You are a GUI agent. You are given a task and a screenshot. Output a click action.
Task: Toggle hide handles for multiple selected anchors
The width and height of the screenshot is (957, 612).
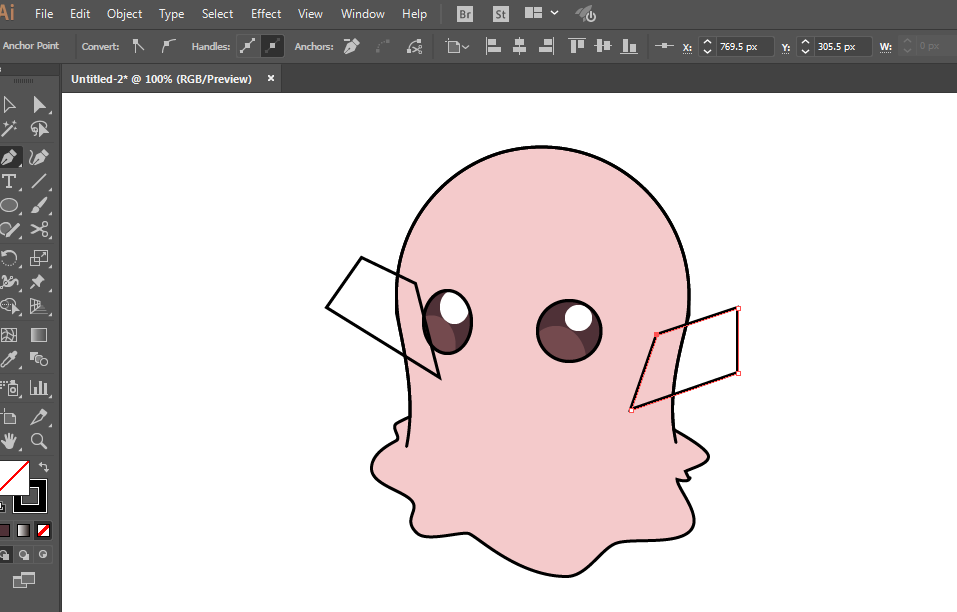(x=272, y=46)
